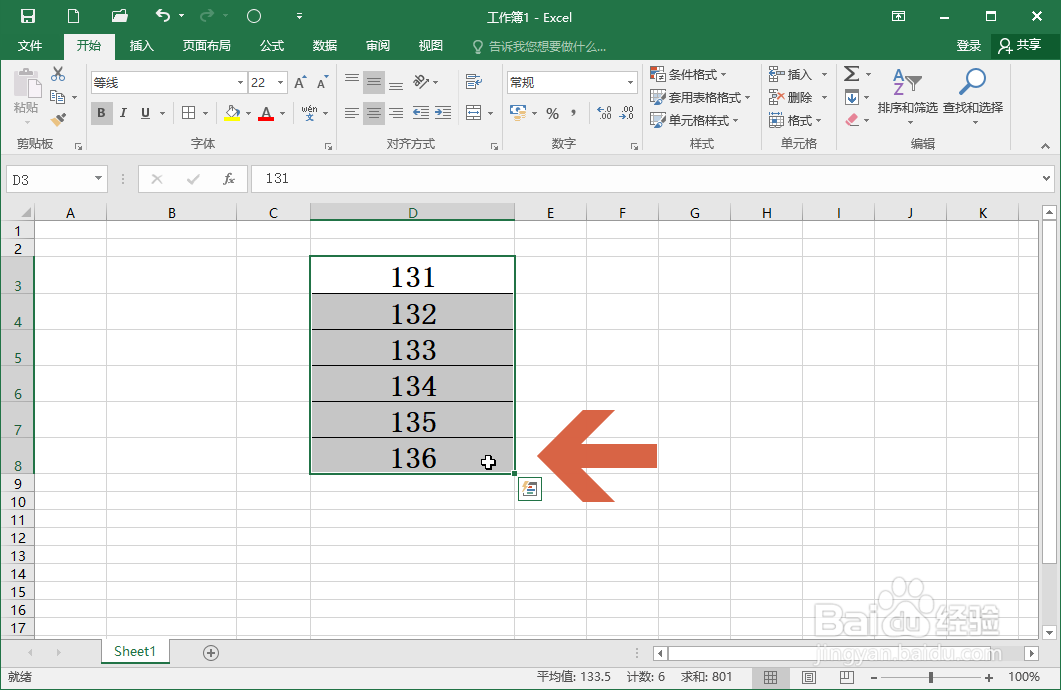Undo the last action
The image size is (1061, 690).
pyautogui.click(x=163, y=16)
